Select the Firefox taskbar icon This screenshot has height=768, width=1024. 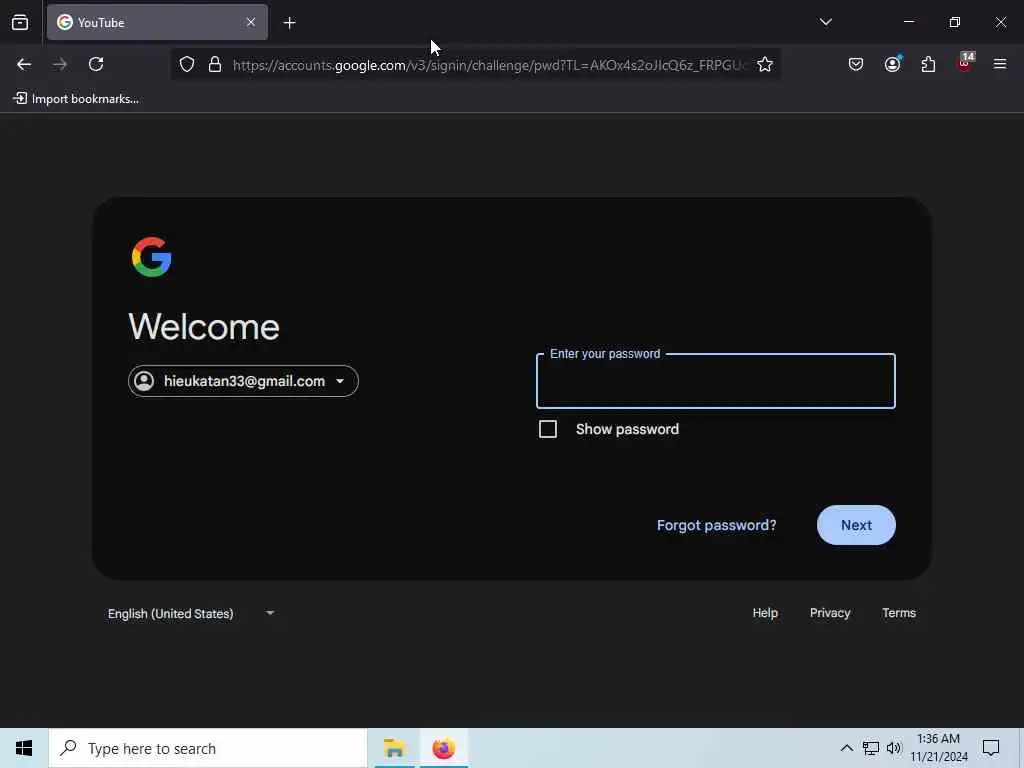tap(443, 748)
